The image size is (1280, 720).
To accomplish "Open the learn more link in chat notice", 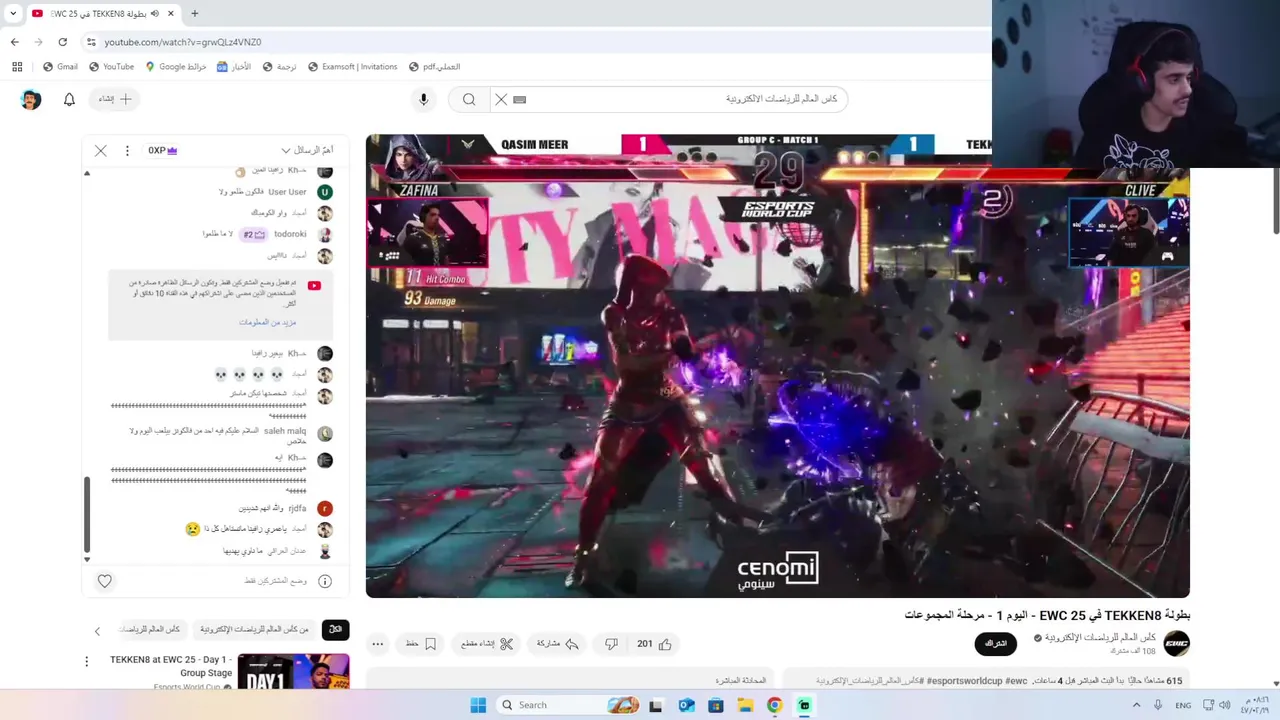I will click(x=267, y=322).
